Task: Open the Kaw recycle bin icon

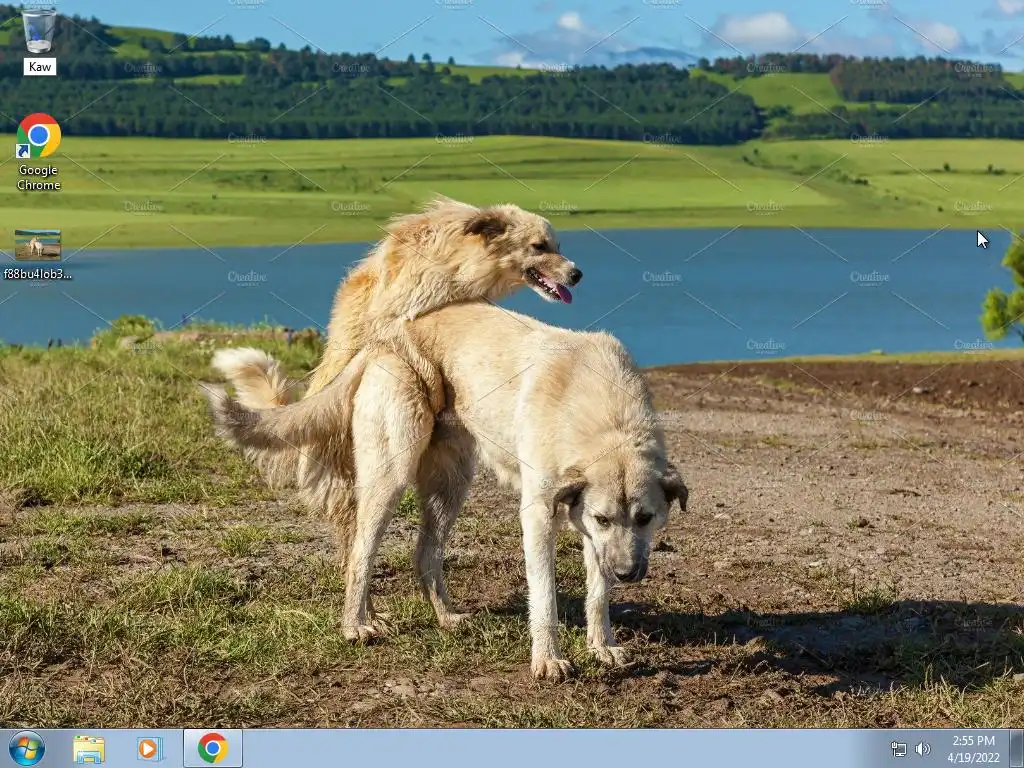Action: [x=39, y=30]
